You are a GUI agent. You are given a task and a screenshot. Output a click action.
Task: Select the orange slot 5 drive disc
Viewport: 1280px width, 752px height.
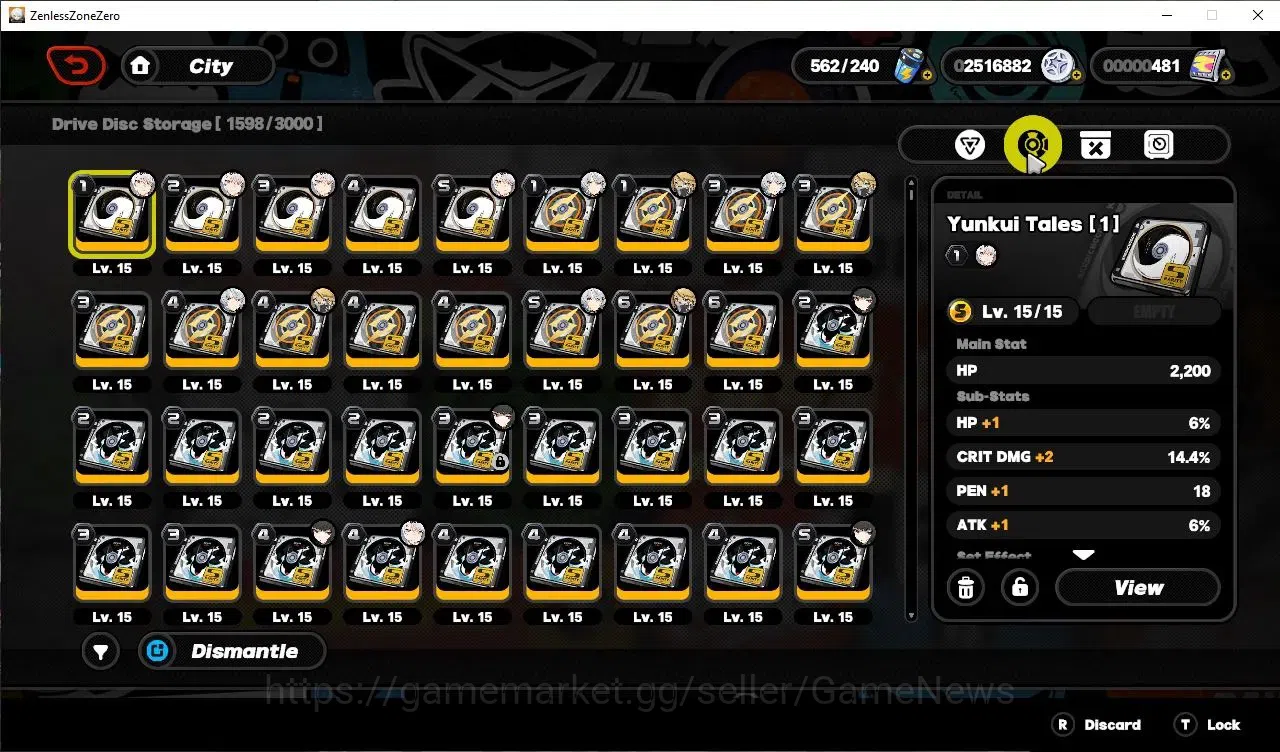[x=562, y=330]
